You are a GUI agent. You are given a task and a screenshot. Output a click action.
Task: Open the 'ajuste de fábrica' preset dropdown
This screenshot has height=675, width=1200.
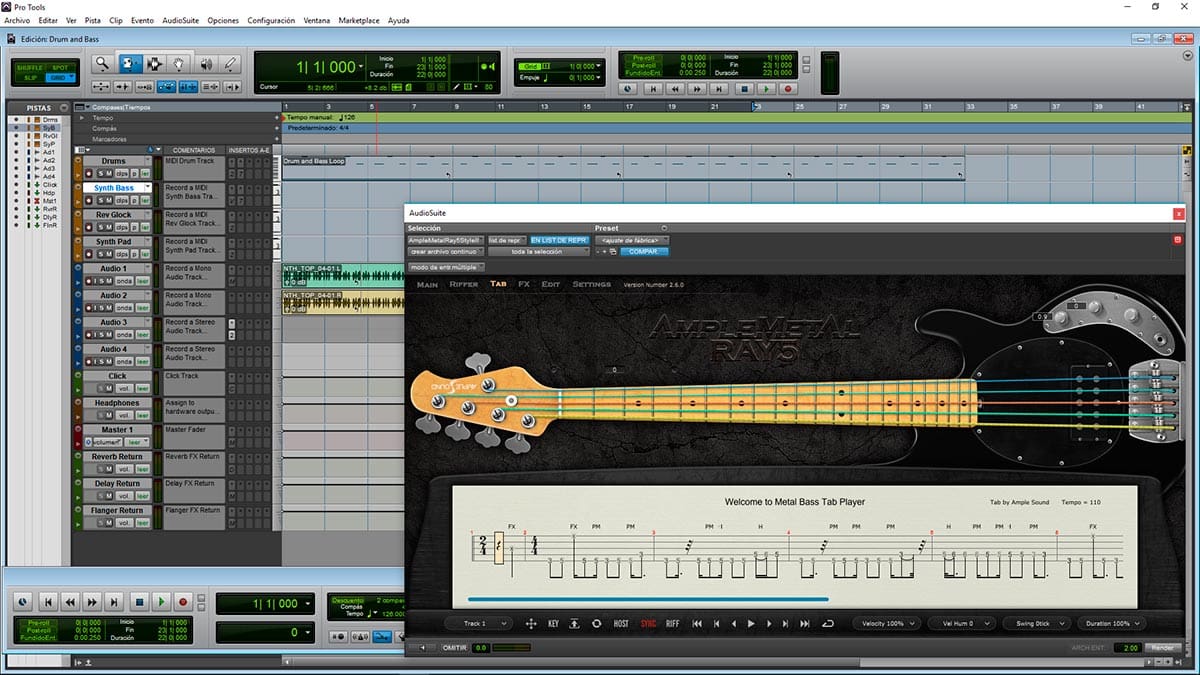632,240
